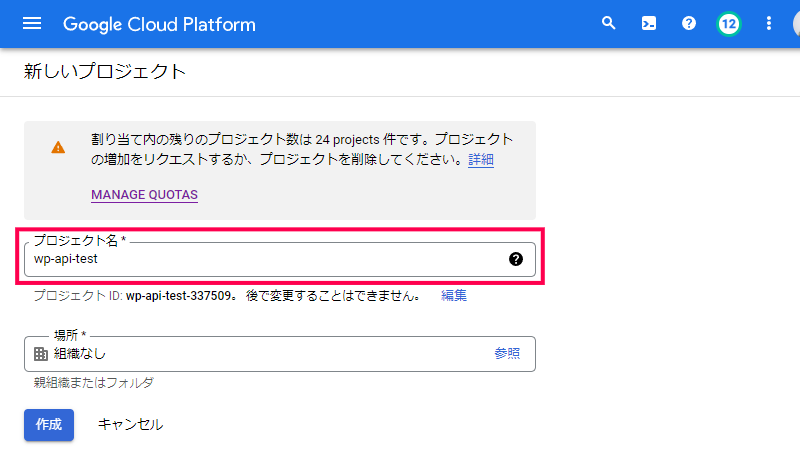Open the three-dot settings menu
Image resolution: width=800 pixels, height=461 pixels.
click(x=768, y=23)
